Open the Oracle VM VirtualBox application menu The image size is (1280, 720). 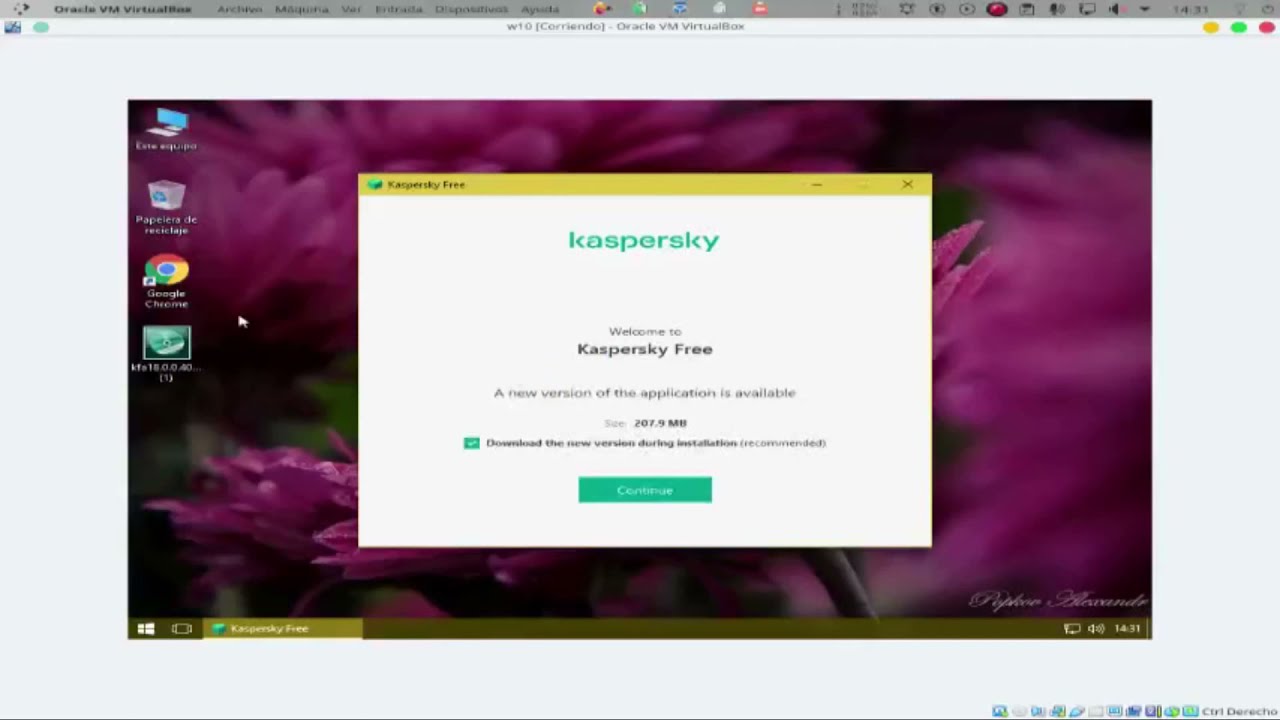(x=122, y=9)
